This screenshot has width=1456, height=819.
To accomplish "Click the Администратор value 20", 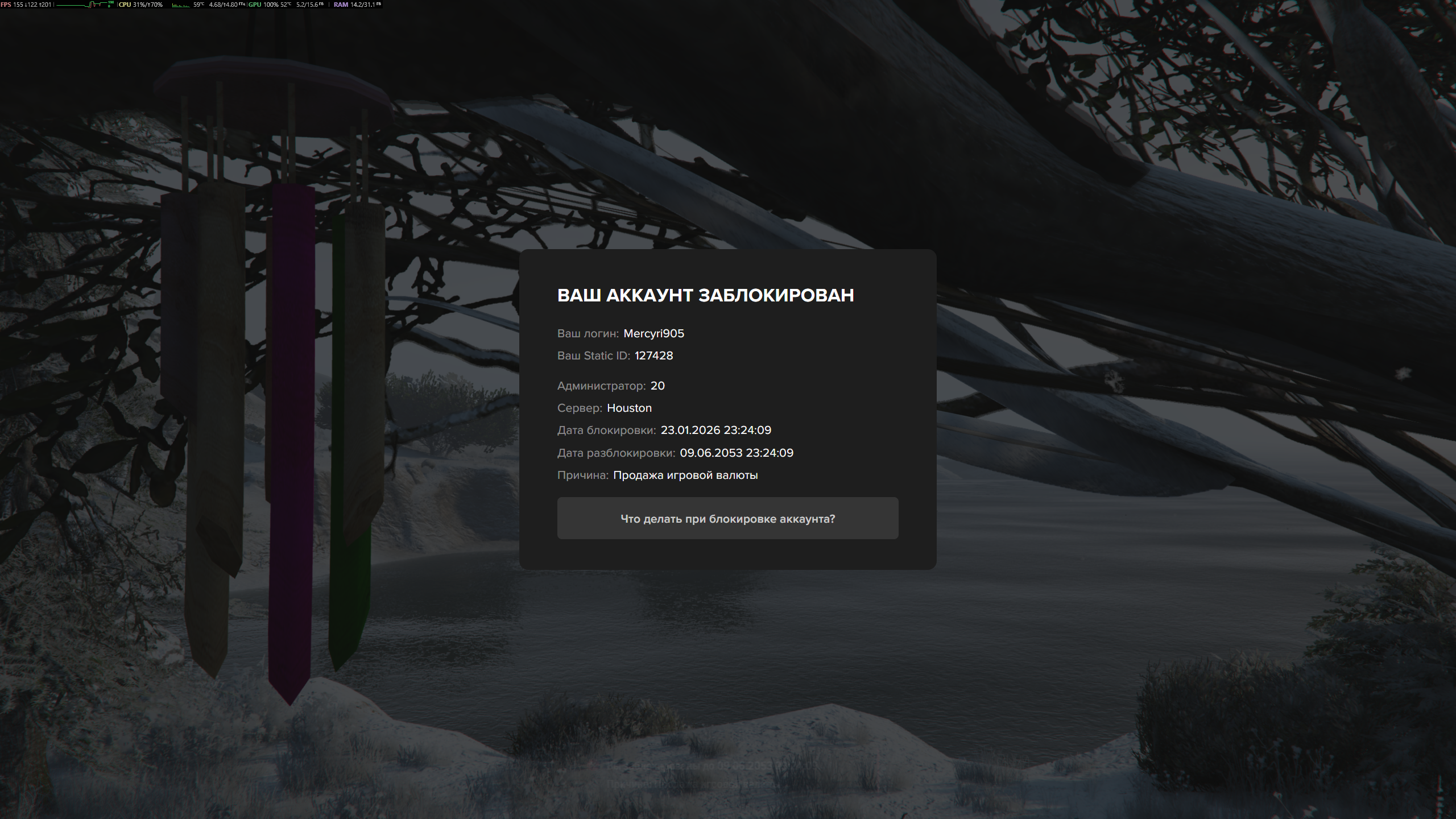I will 657,386.
